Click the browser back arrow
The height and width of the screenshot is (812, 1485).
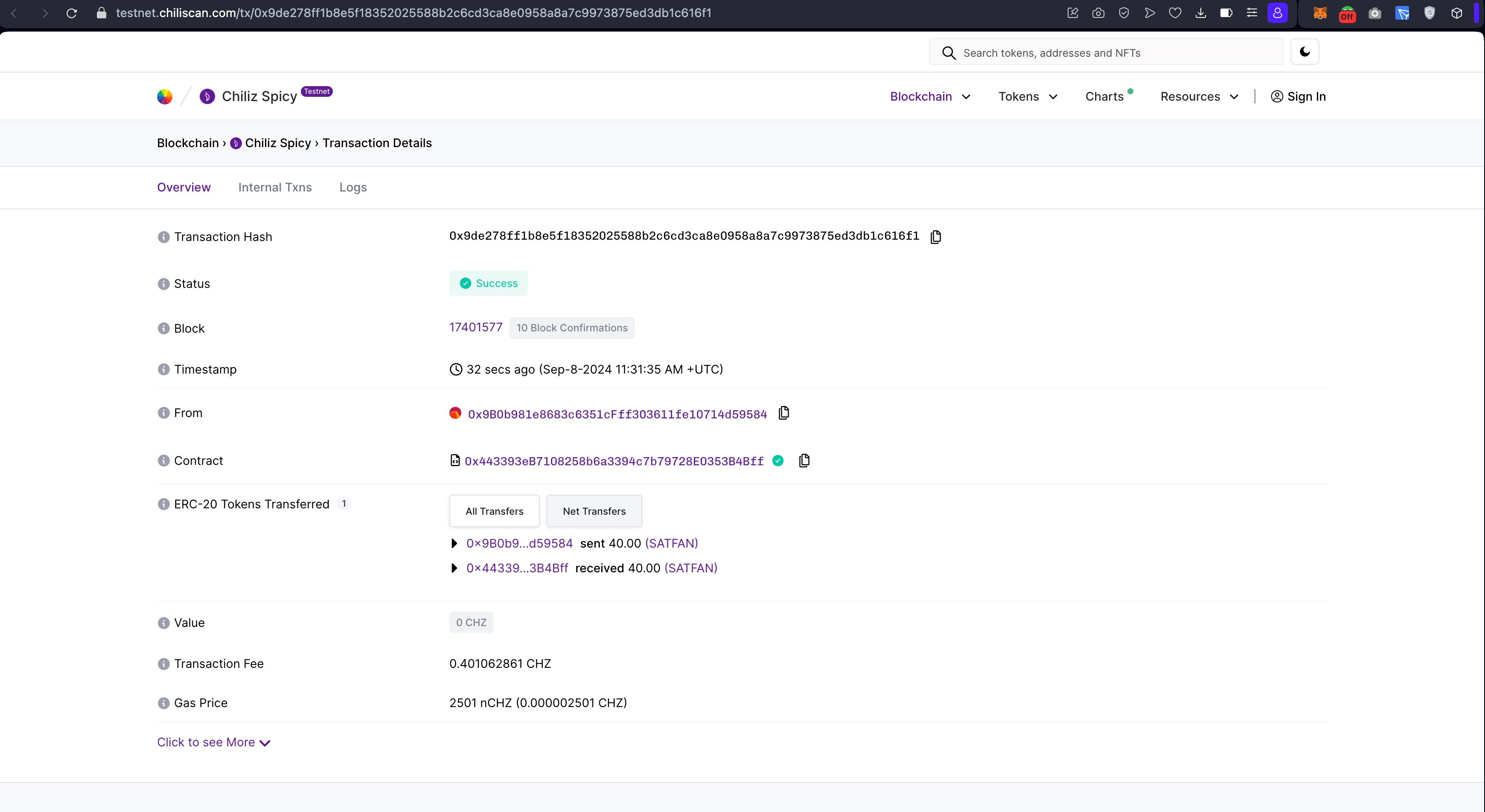[x=14, y=13]
